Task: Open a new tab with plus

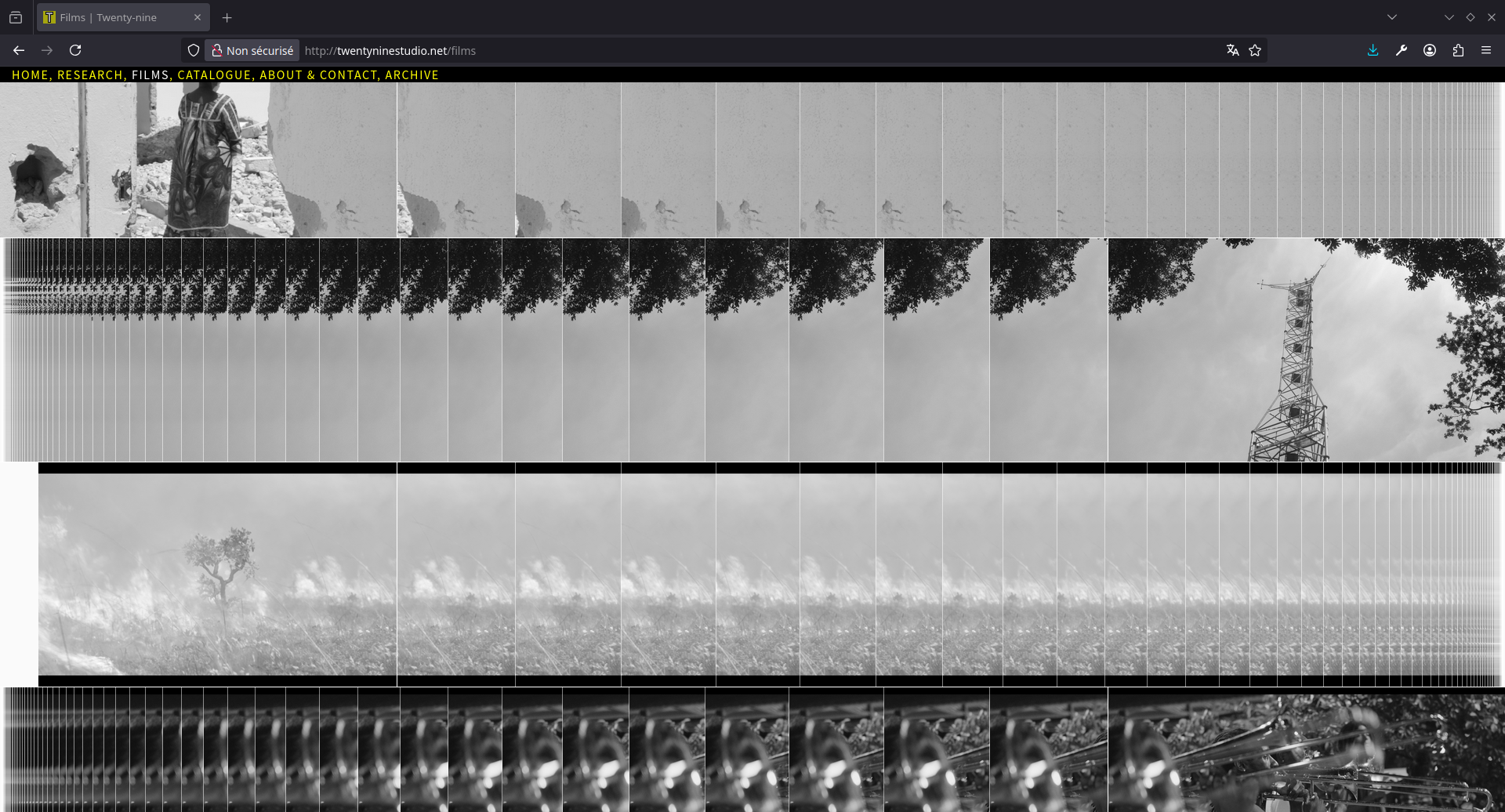Action: click(227, 17)
